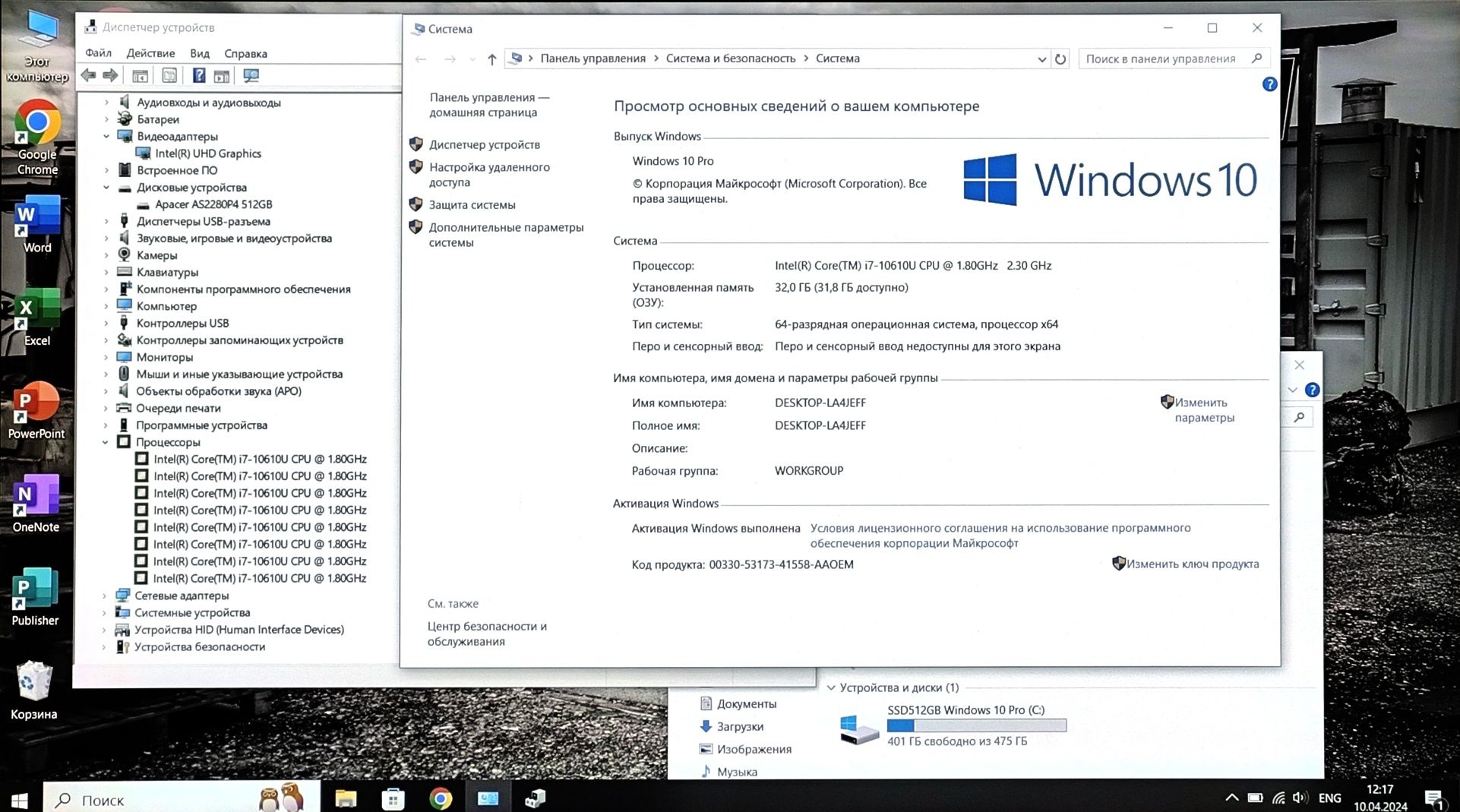Click the blue help icon in System window
This screenshot has height=812, width=1460.
coord(1269,84)
